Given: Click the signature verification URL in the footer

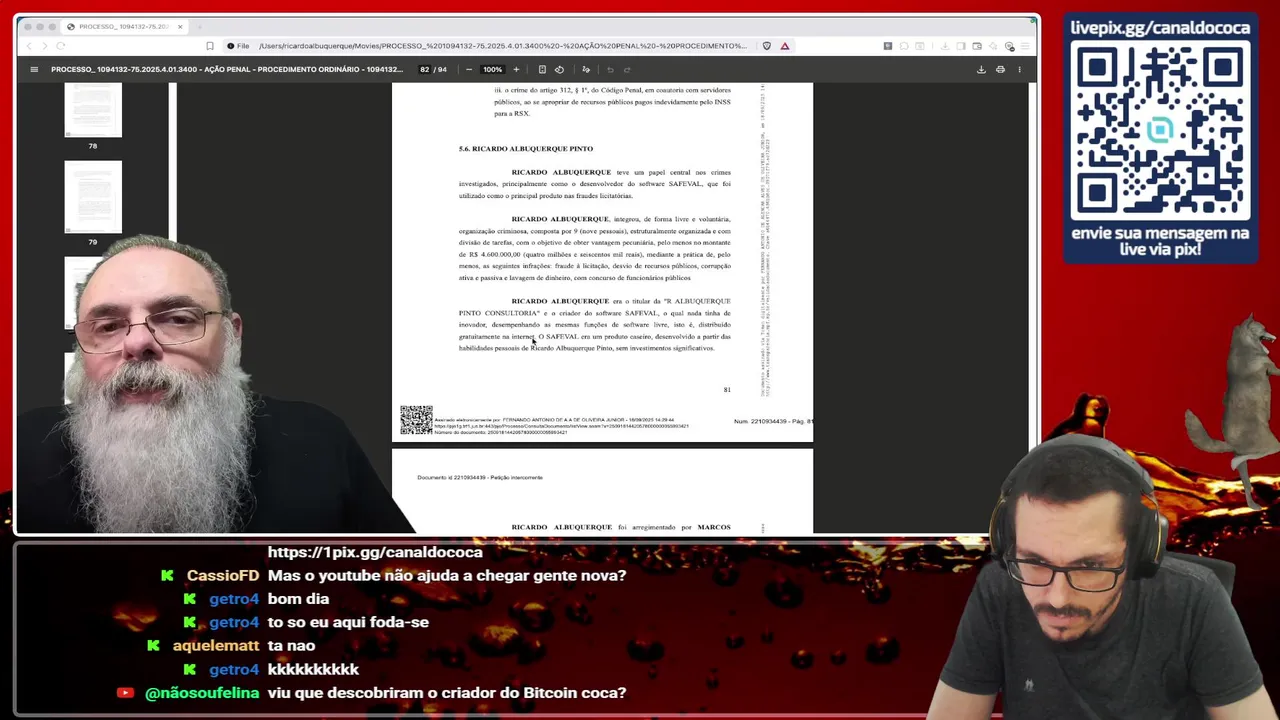Looking at the screenshot, I should tap(561, 426).
